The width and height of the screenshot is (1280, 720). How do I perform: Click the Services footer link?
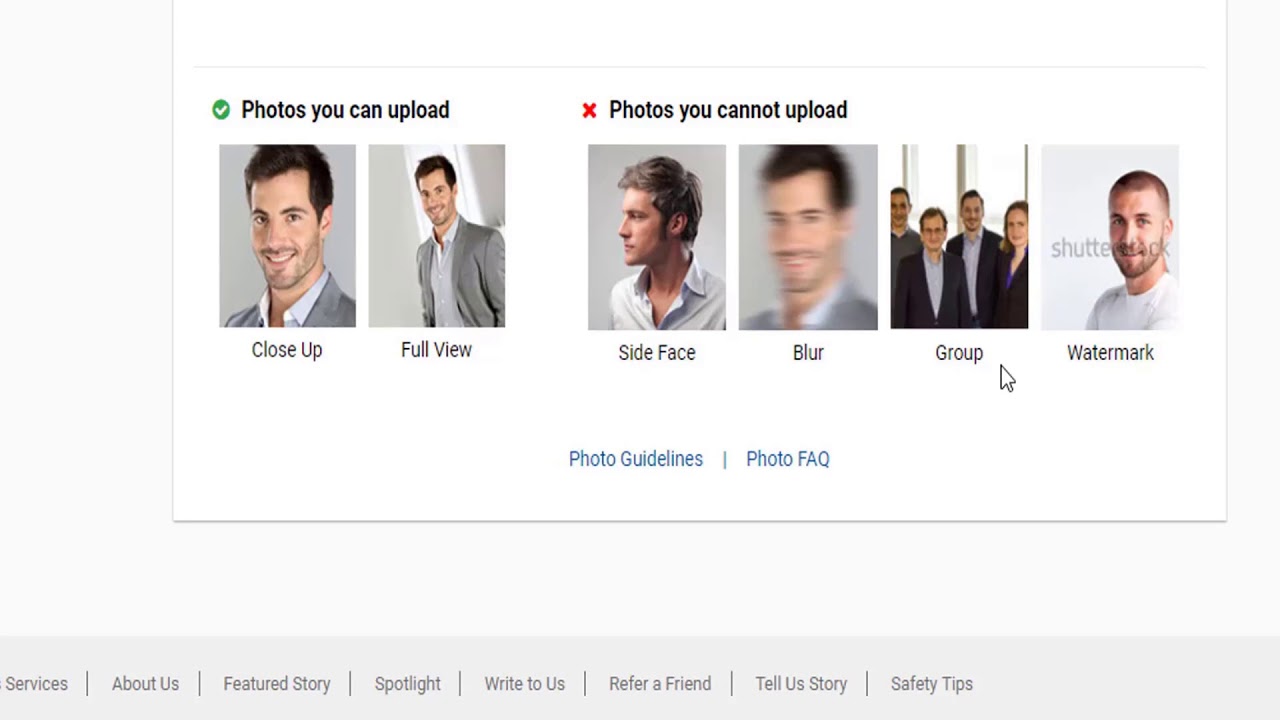35,684
